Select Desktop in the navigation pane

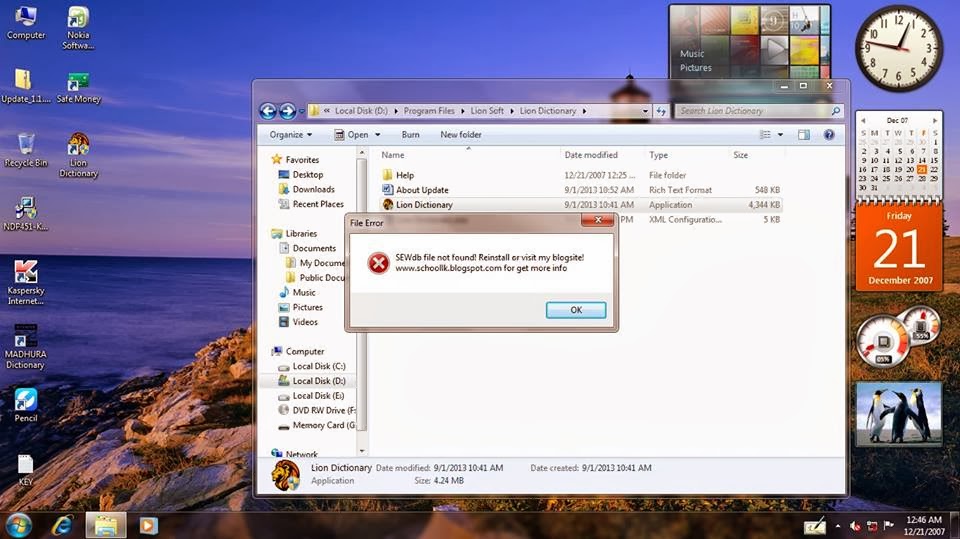tap(307, 175)
